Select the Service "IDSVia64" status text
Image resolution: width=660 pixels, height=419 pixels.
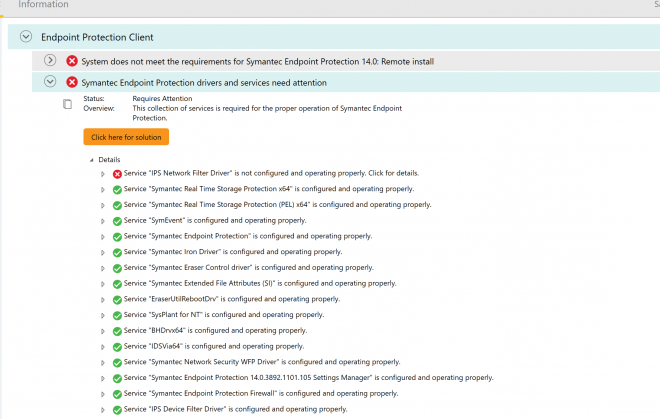(x=214, y=346)
